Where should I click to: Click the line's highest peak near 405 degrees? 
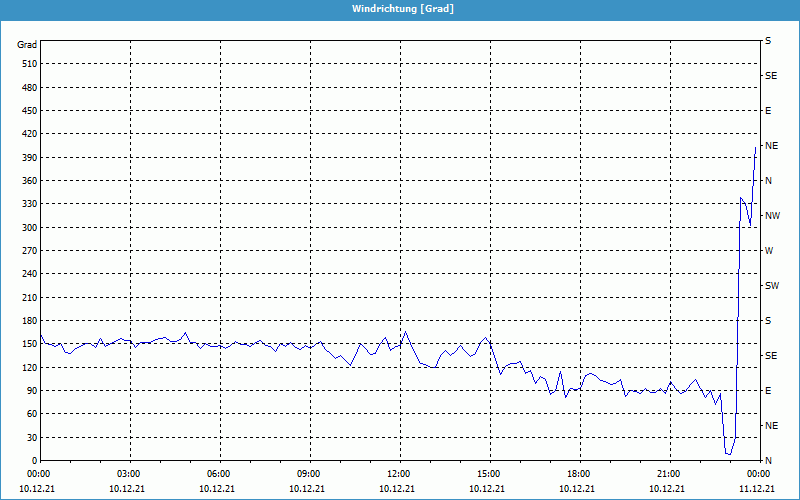point(755,148)
